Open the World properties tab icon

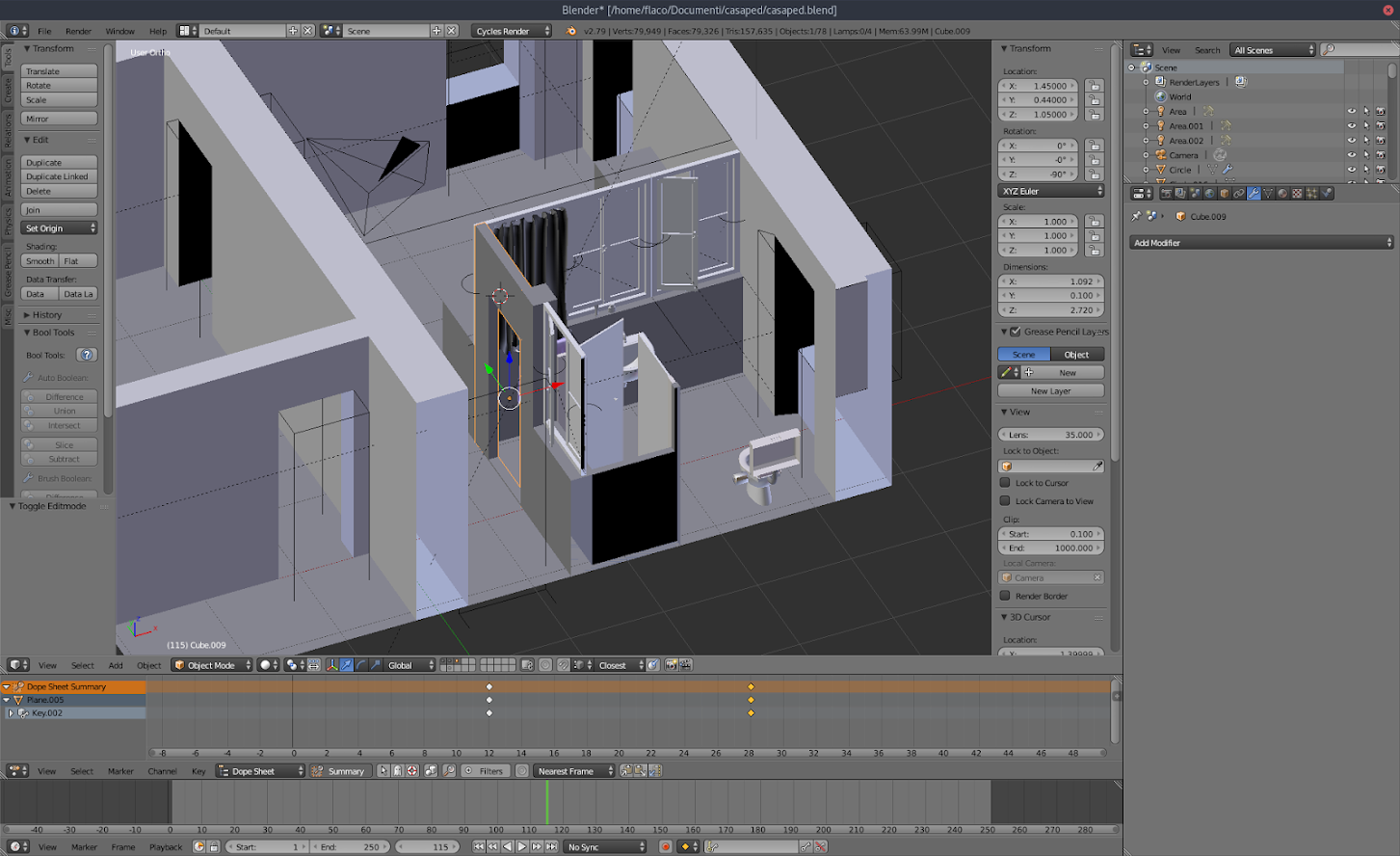(1209, 193)
